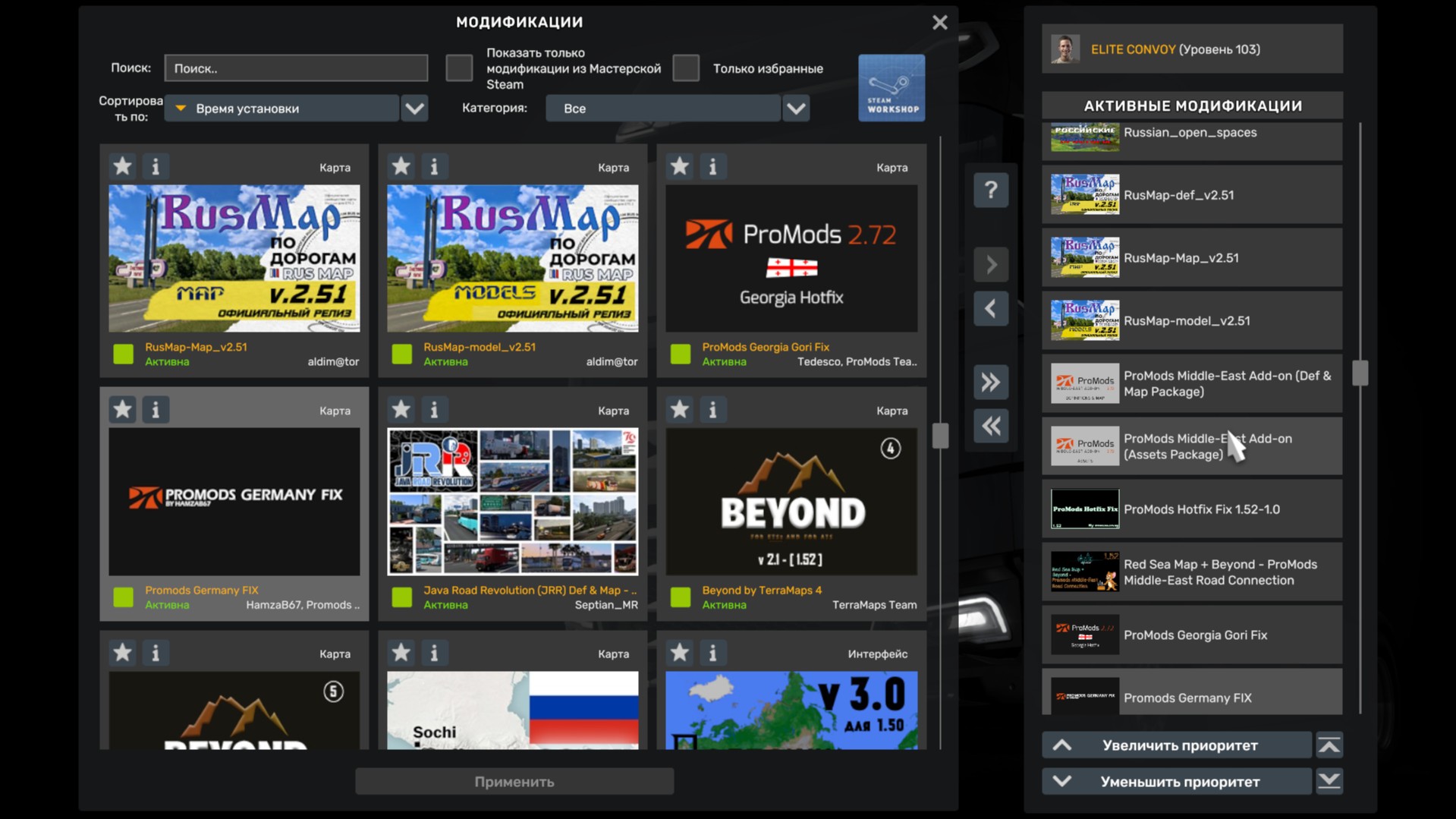
Task: Click the Java Road Revolution thumbnail
Action: coord(513,502)
